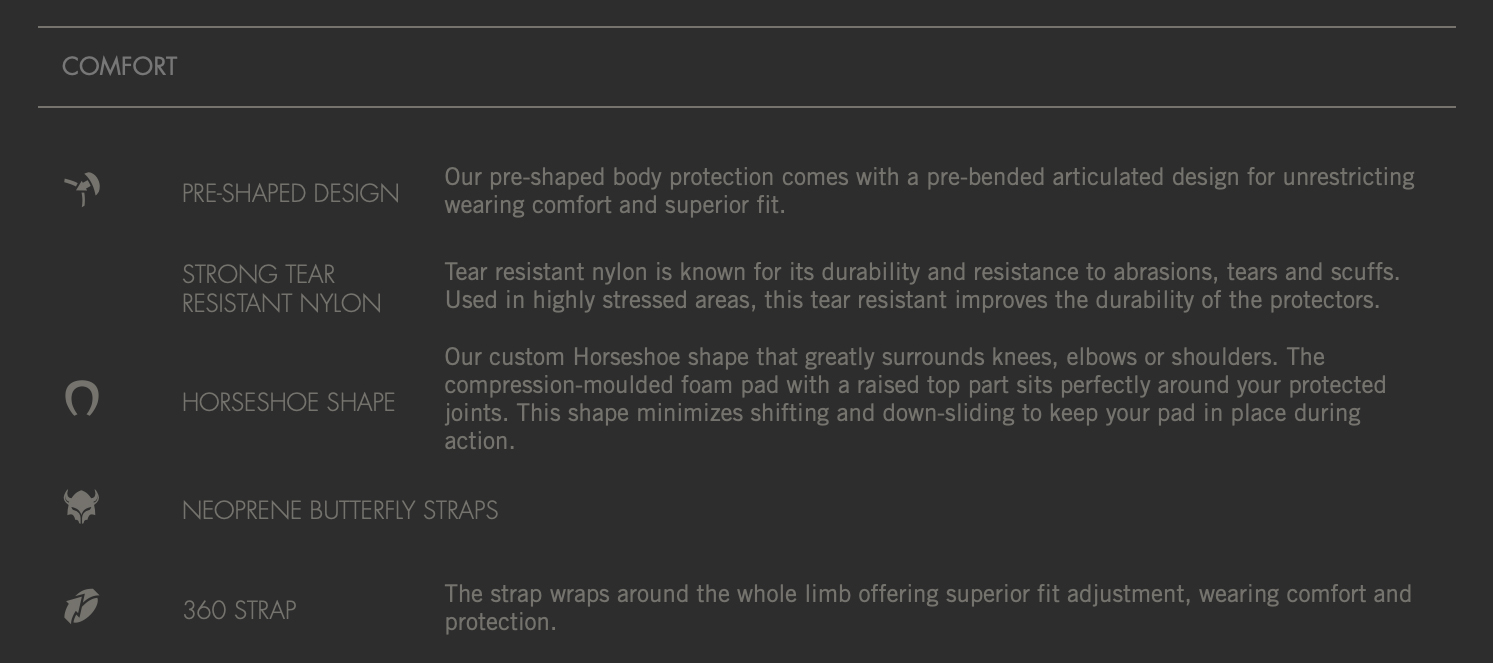The image size is (1493, 663).
Task: Click the line starting "joints. This shape minimizes shifting"
Action: [x=902, y=413]
